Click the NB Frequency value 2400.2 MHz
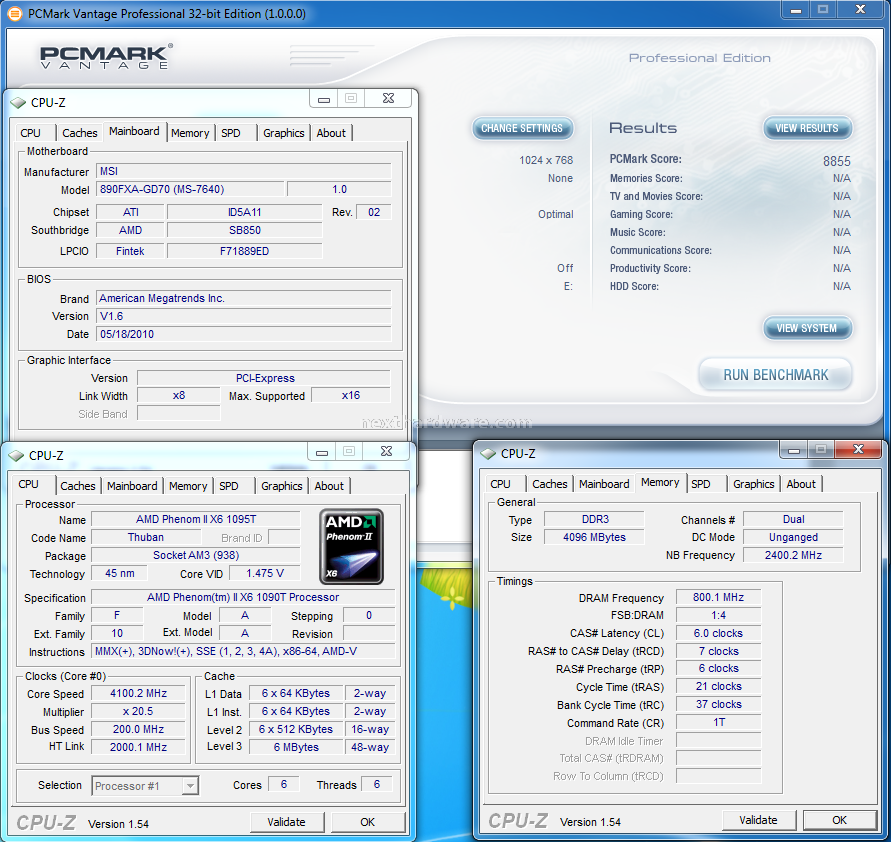The height and width of the screenshot is (842, 891). tap(793, 555)
